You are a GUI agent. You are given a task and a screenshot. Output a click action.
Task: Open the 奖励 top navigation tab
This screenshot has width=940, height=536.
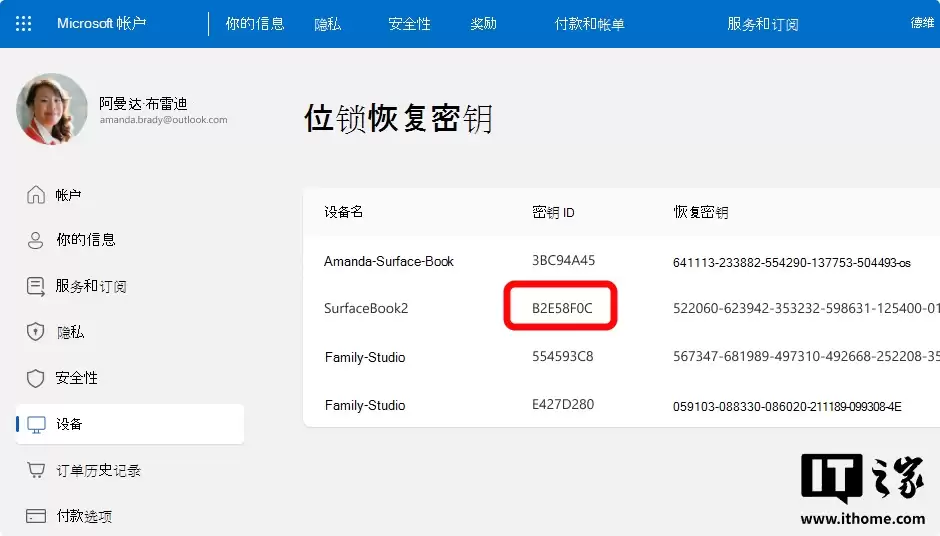(x=483, y=24)
